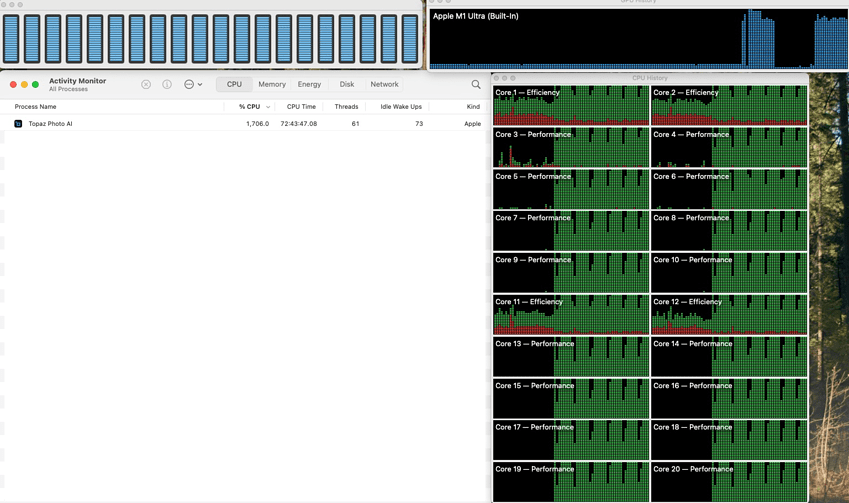Click Core 4 Performance graph in CPU History
849x503 pixels.
tap(729, 147)
